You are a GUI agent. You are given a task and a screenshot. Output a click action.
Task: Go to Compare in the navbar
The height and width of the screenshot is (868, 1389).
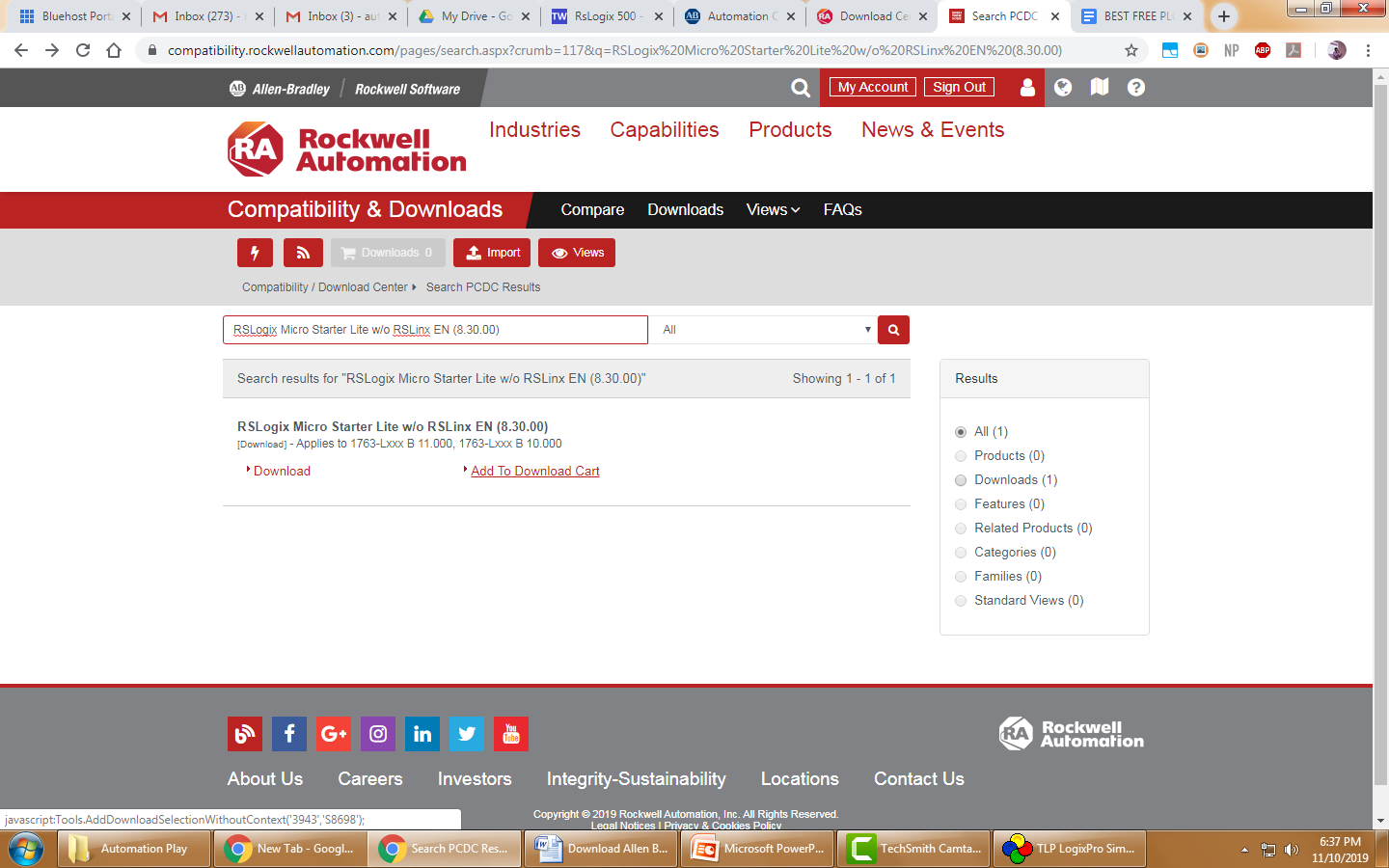(x=592, y=209)
